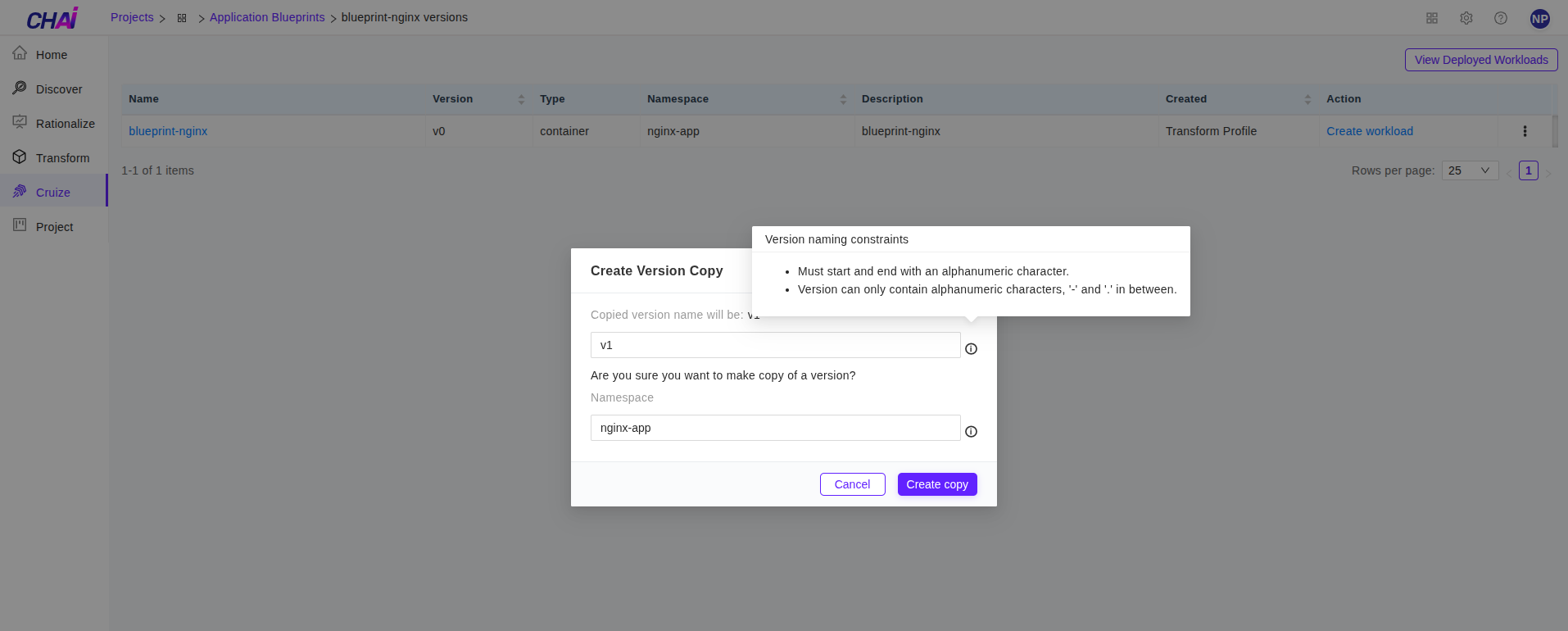Image resolution: width=1568 pixels, height=631 pixels.
Task: Go to Discover in sidebar
Action: [58, 89]
